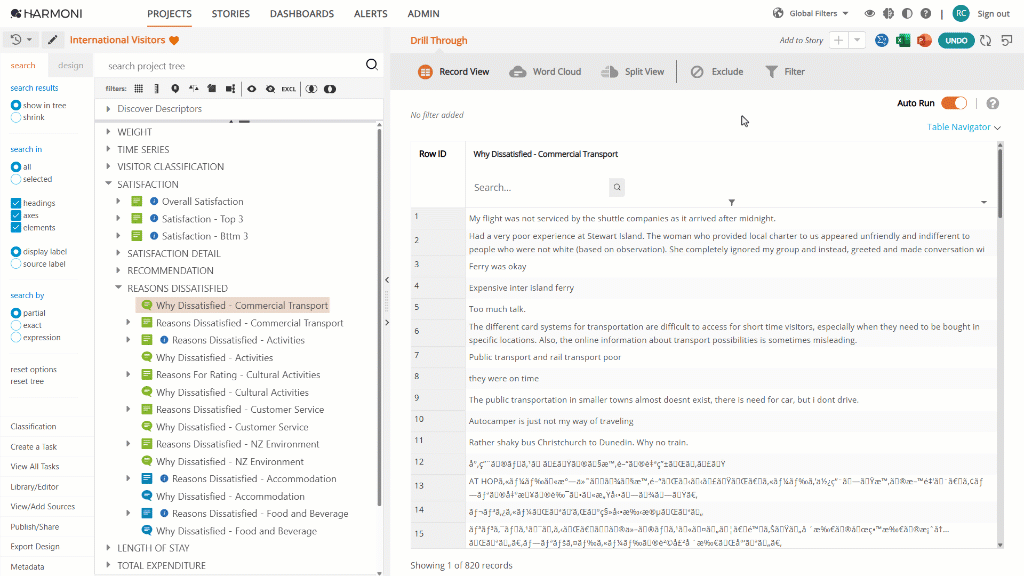Click the crossed-out eye filter icon
Viewport: 1024px width, 576px height.
point(270,89)
